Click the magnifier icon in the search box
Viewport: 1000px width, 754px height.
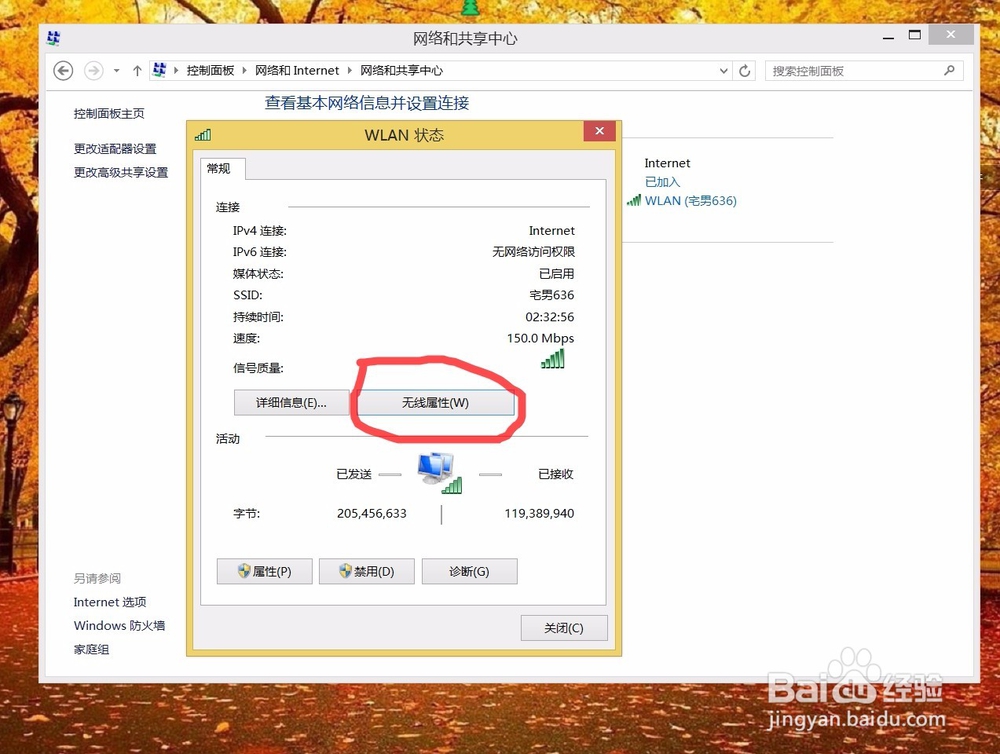click(x=950, y=71)
